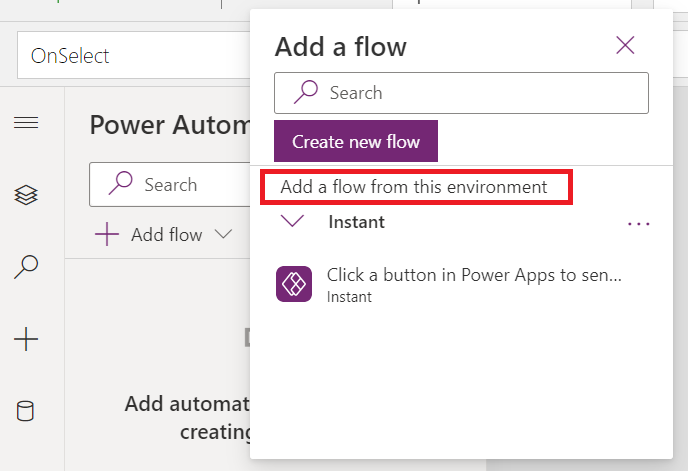Open the Data cylinder icon
Image resolution: width=688 pixels, height=471 pixels.
click(26, 411)
